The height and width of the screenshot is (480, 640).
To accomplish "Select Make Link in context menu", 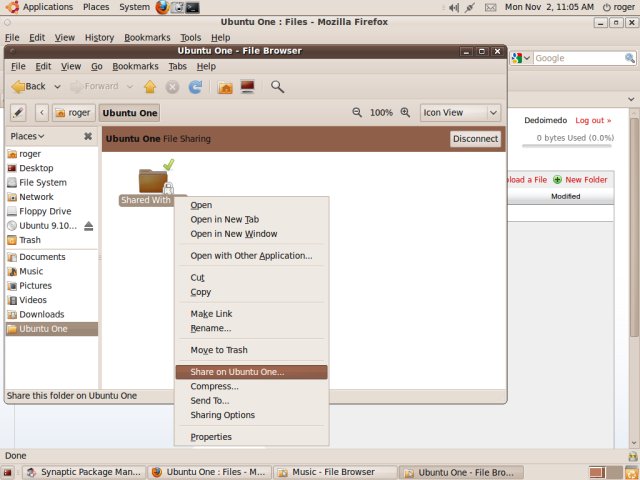I will pos(251,313).
